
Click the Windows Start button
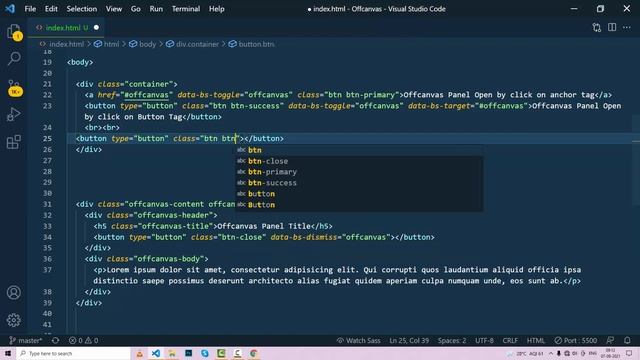[8, 353]
